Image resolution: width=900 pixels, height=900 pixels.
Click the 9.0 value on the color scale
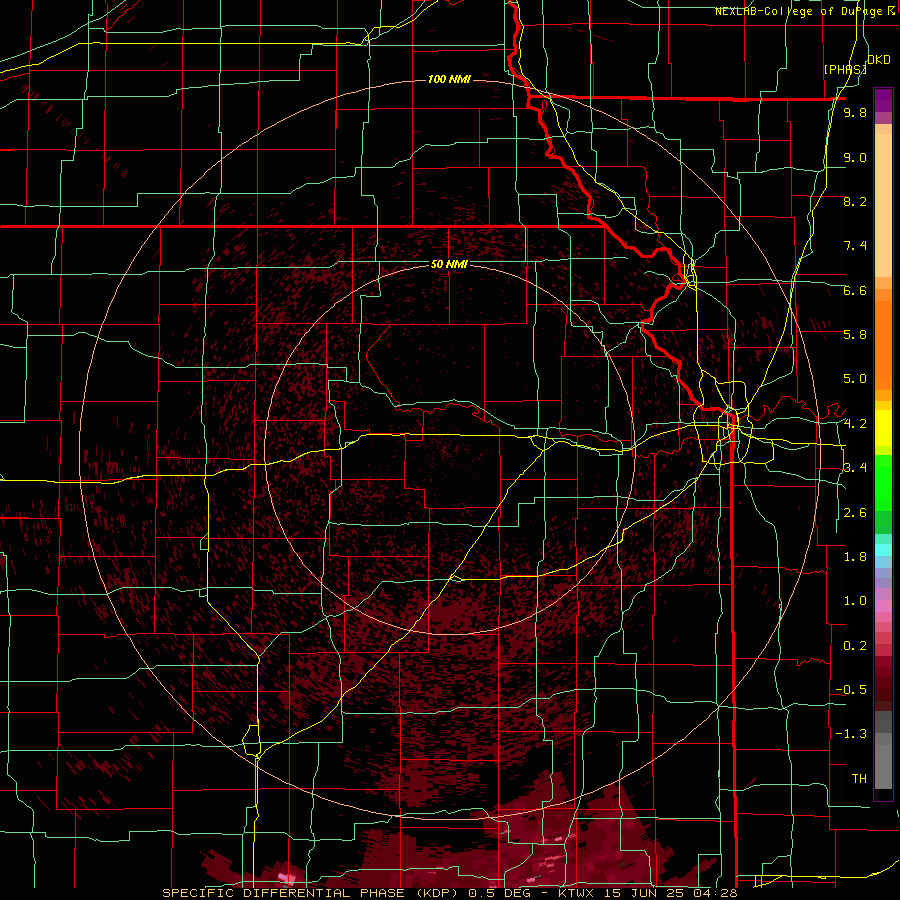(855, 158)
